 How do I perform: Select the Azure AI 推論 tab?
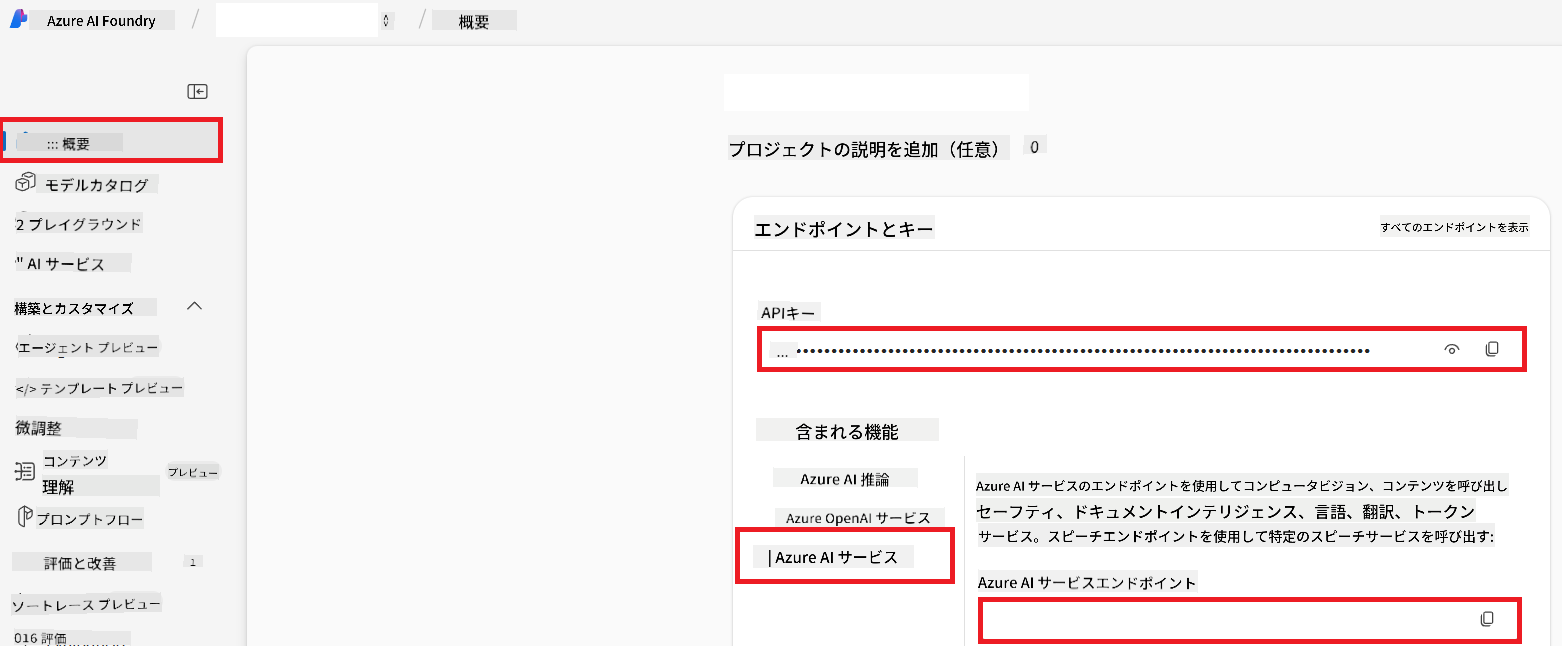point(844,479)
